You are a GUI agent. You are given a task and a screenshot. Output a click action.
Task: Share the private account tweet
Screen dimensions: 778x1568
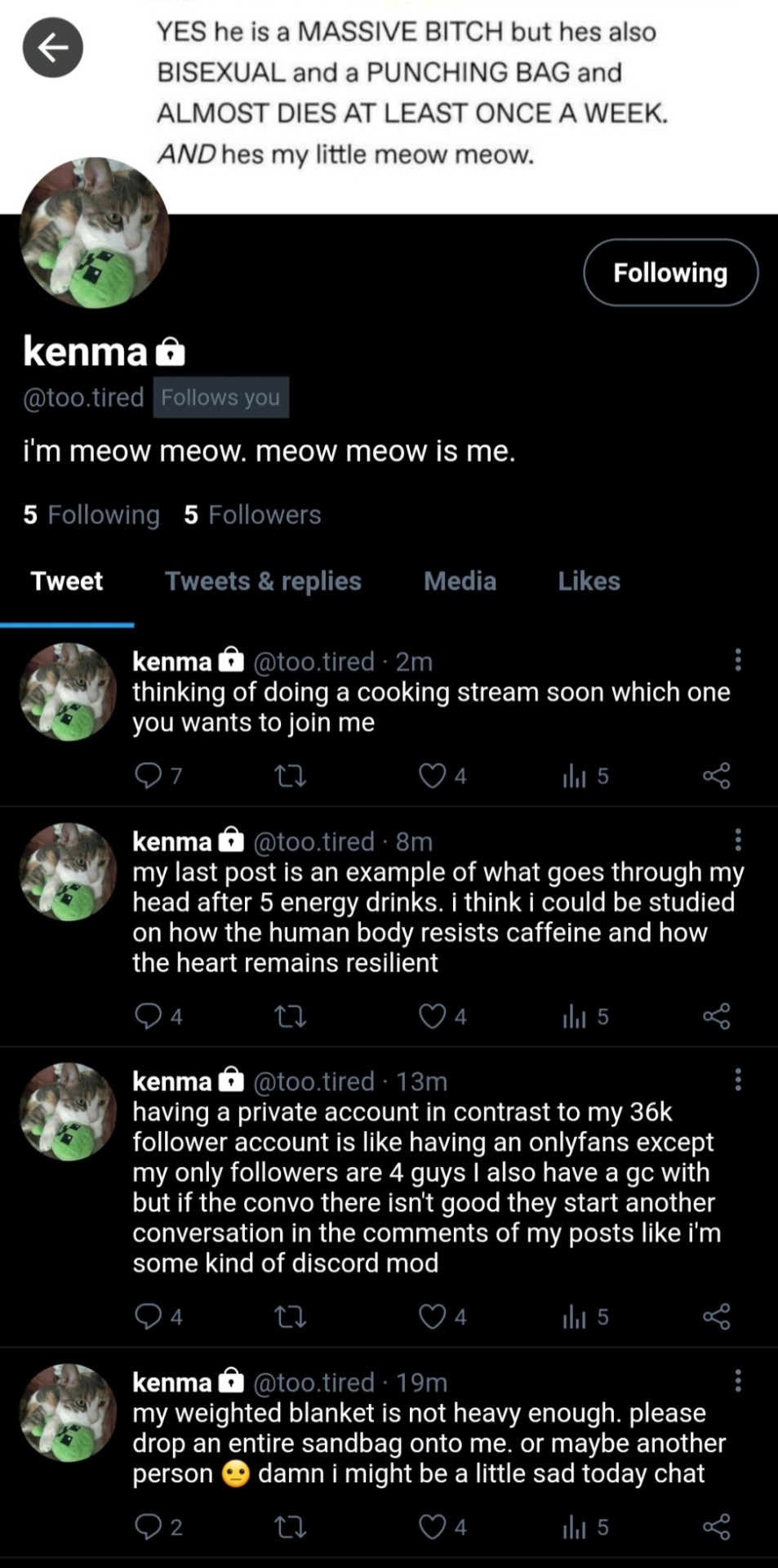(716, 1316)
